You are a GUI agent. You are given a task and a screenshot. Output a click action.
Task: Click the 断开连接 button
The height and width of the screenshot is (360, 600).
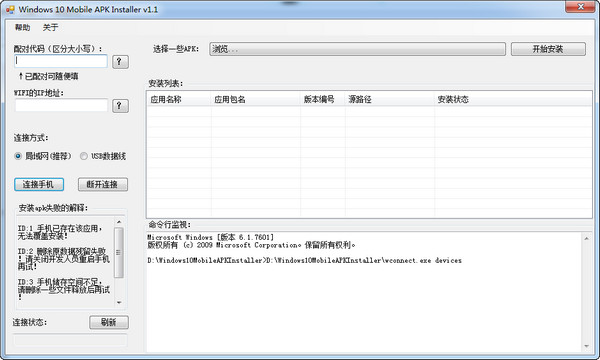[x=103, y=184]
